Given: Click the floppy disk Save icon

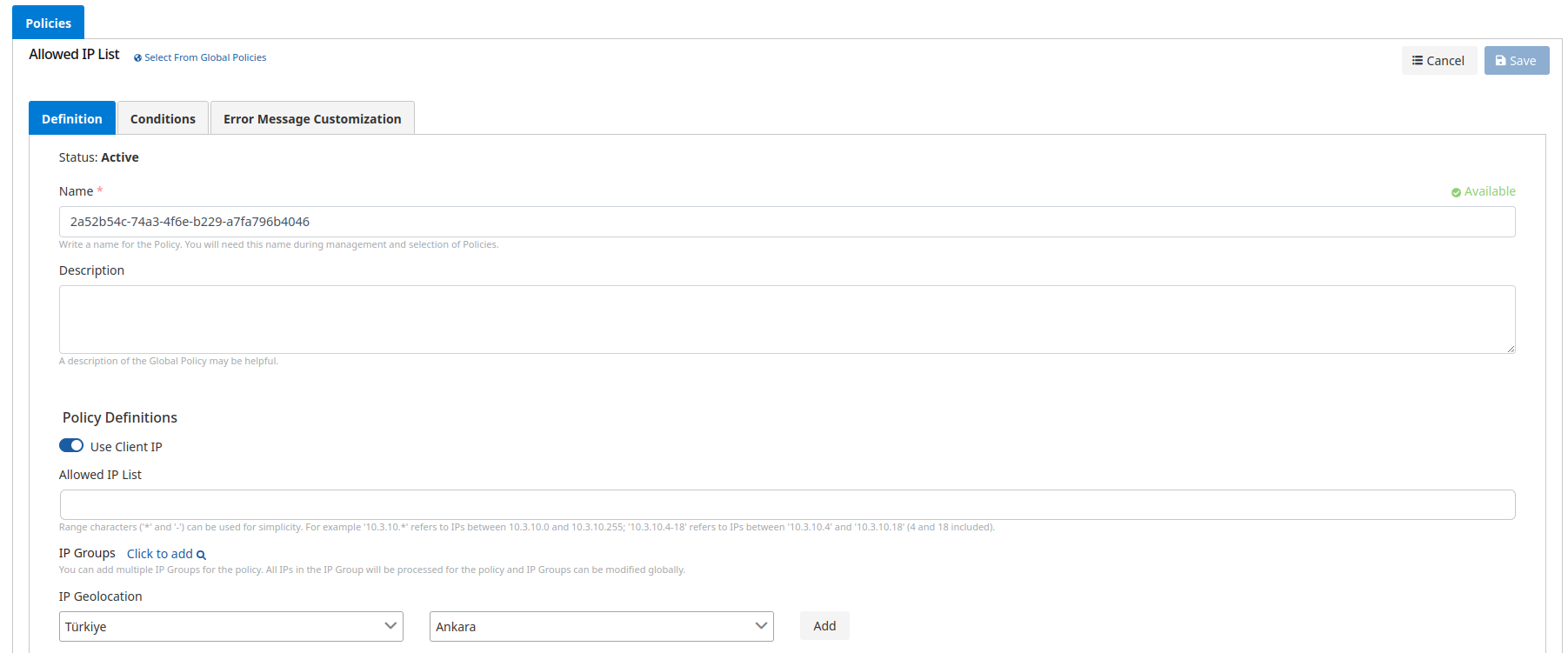Looking at the screenshot, I should tap(1500, 61).
